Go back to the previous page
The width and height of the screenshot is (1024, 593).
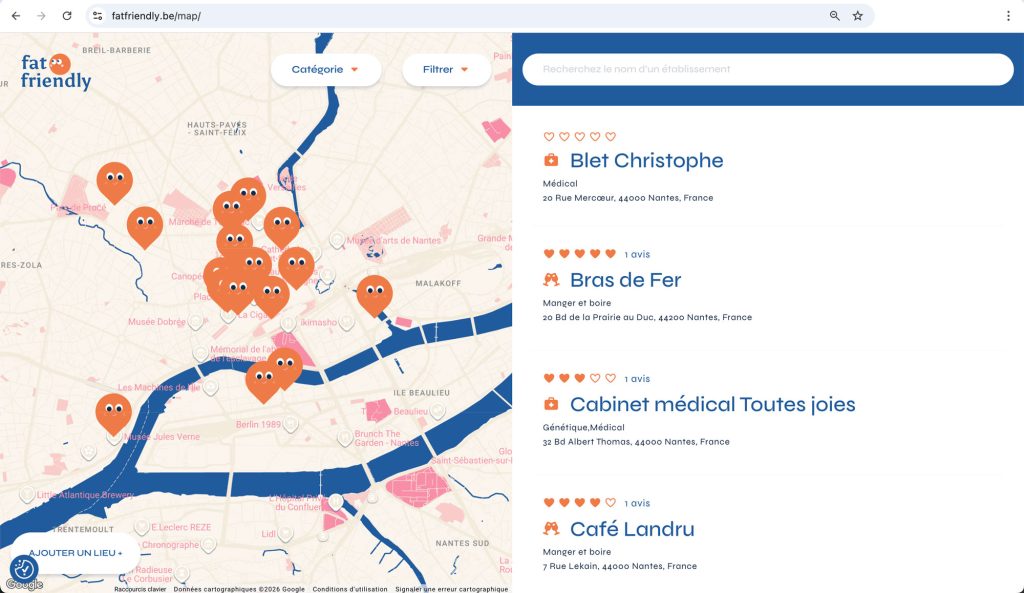[15, 16]
